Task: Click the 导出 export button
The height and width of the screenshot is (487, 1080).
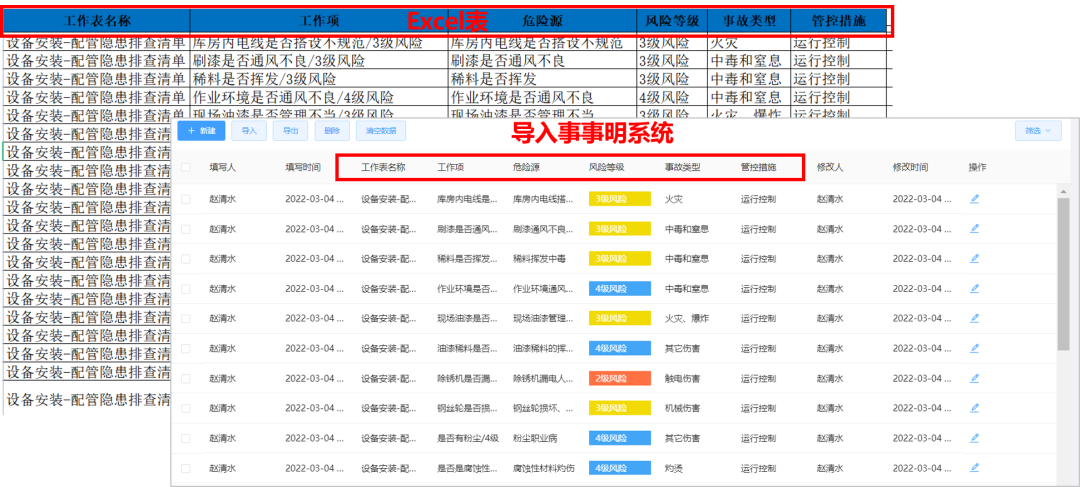Action: coord(290,131)
